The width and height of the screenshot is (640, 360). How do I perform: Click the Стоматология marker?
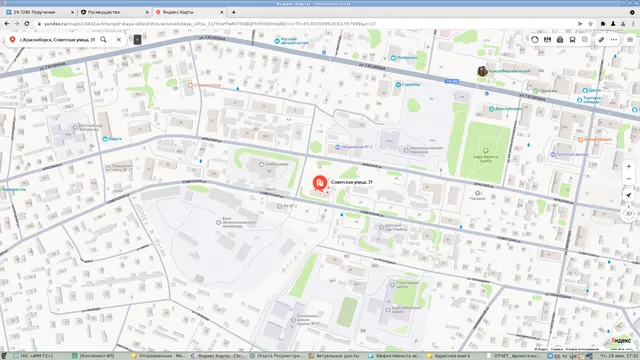[190, 85]
